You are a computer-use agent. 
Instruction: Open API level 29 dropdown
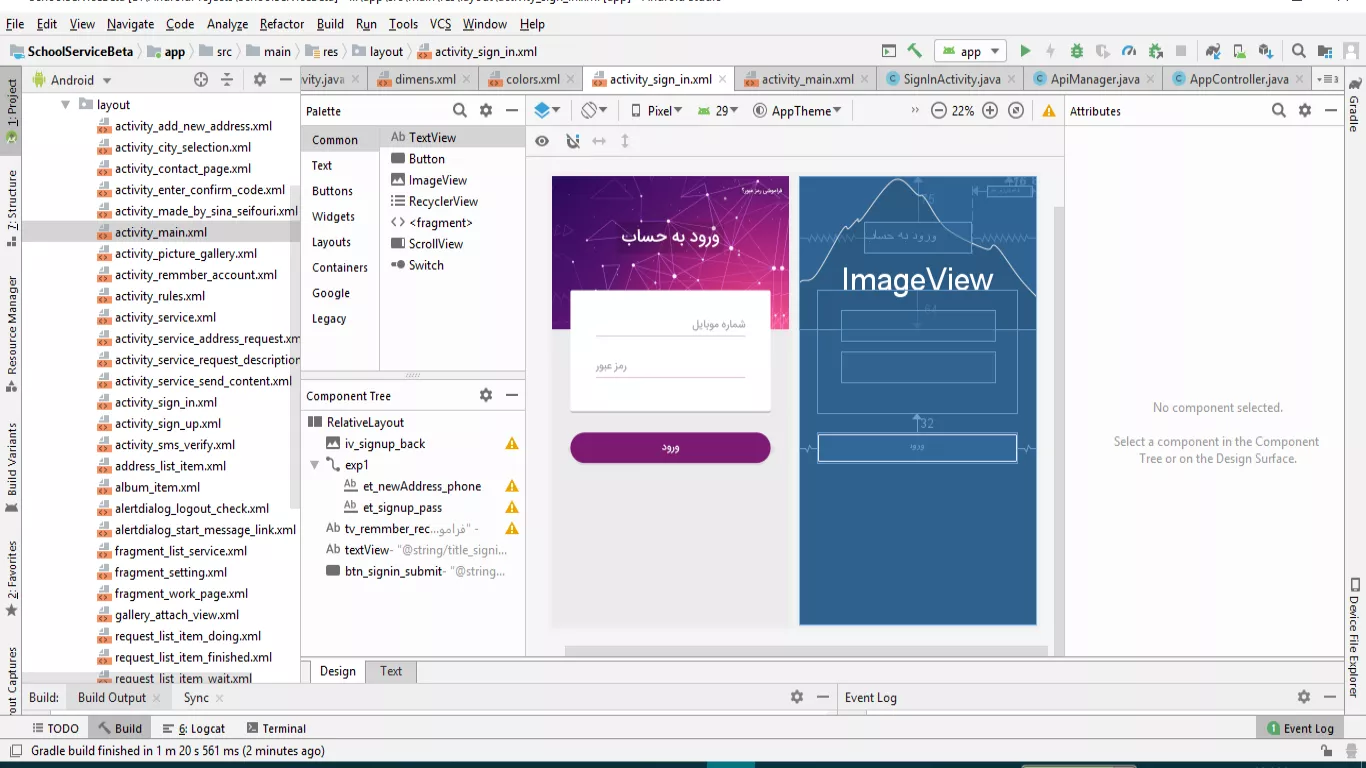click(718, 111)
